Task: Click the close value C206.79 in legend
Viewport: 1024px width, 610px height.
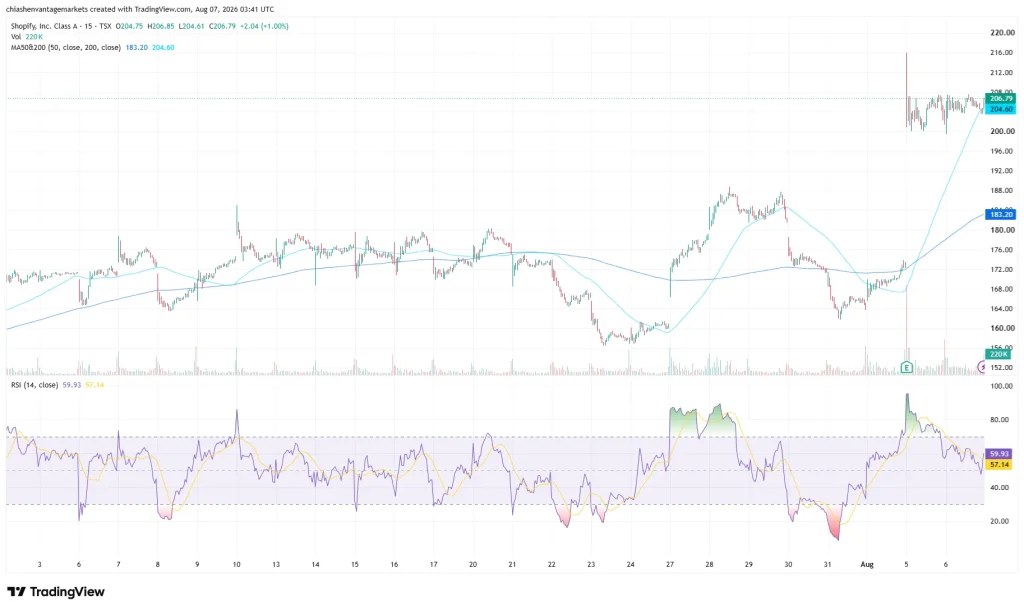Action: [222, 26]
